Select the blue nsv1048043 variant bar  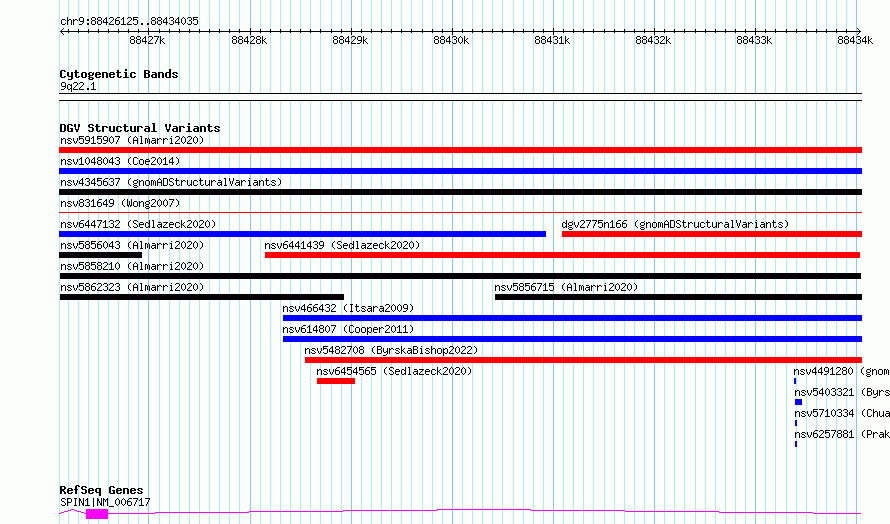point(460,171)
